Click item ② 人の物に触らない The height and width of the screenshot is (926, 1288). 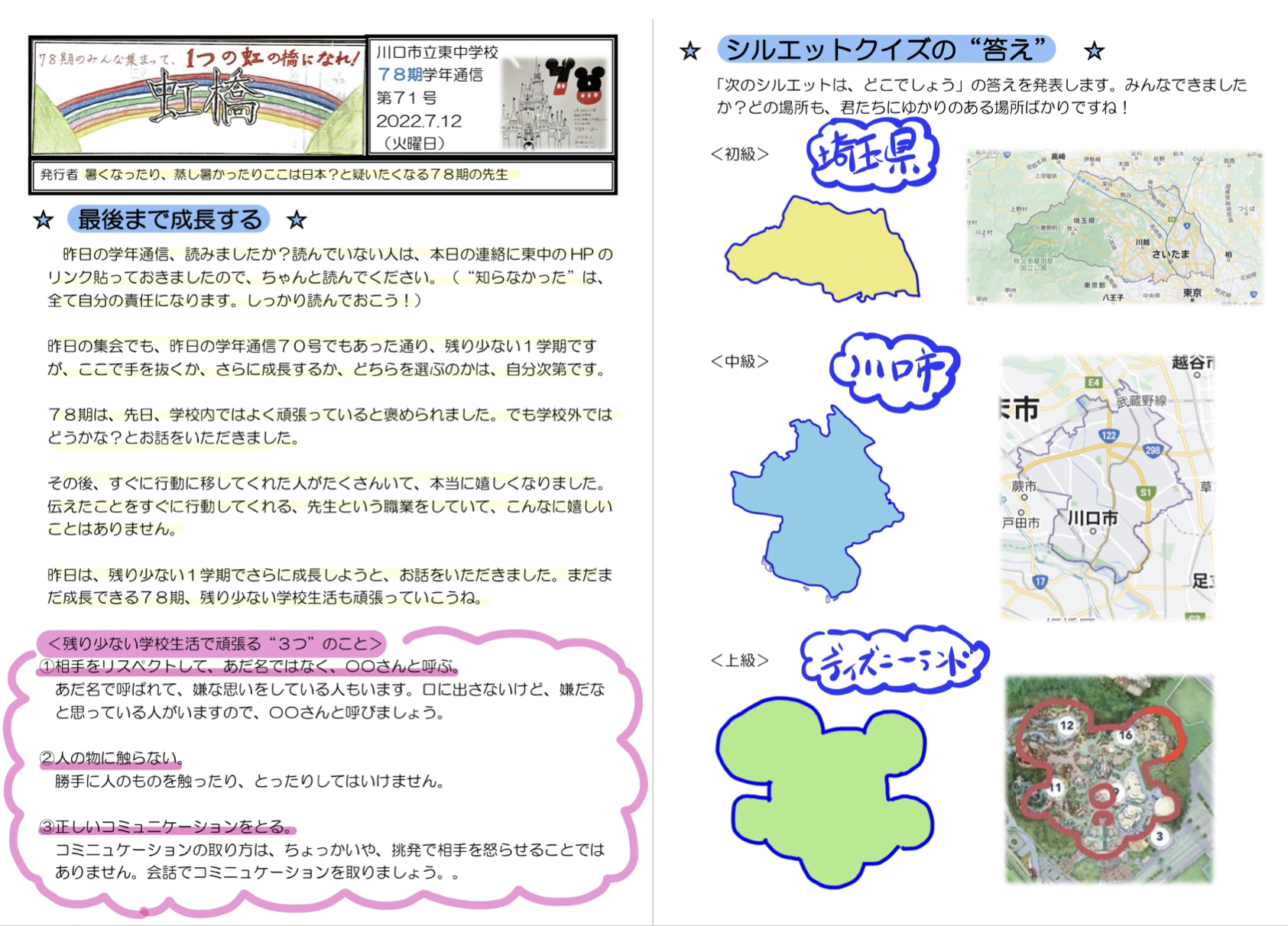tap(112, 758)
